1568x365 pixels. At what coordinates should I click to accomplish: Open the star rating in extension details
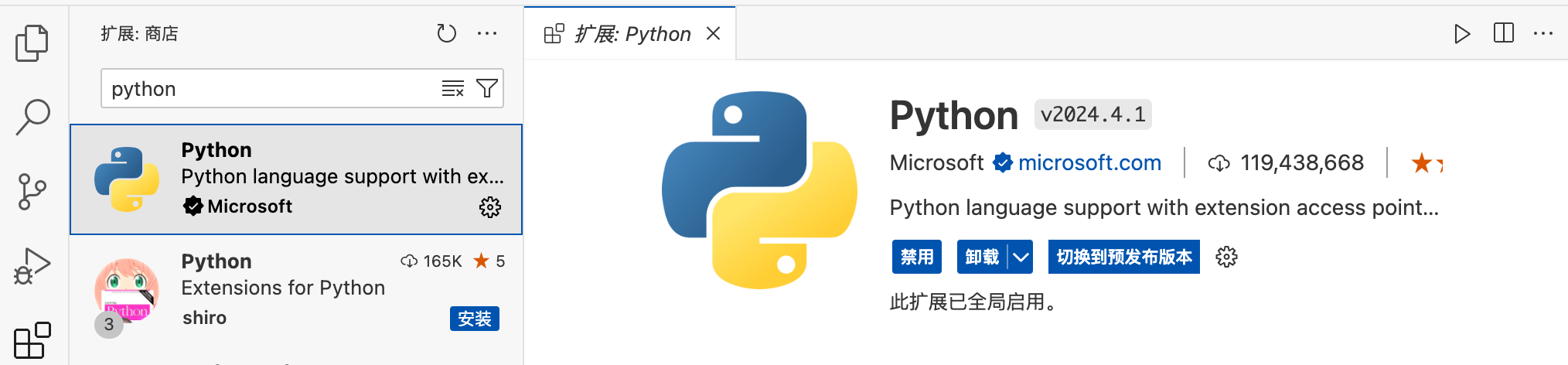pyautogui.click(x=1427, y=163)
